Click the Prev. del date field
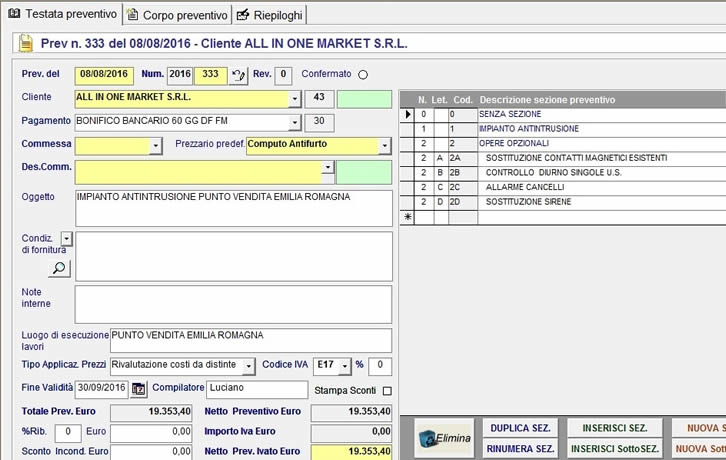This screenshot has width=726, height=460. [104, 76]
